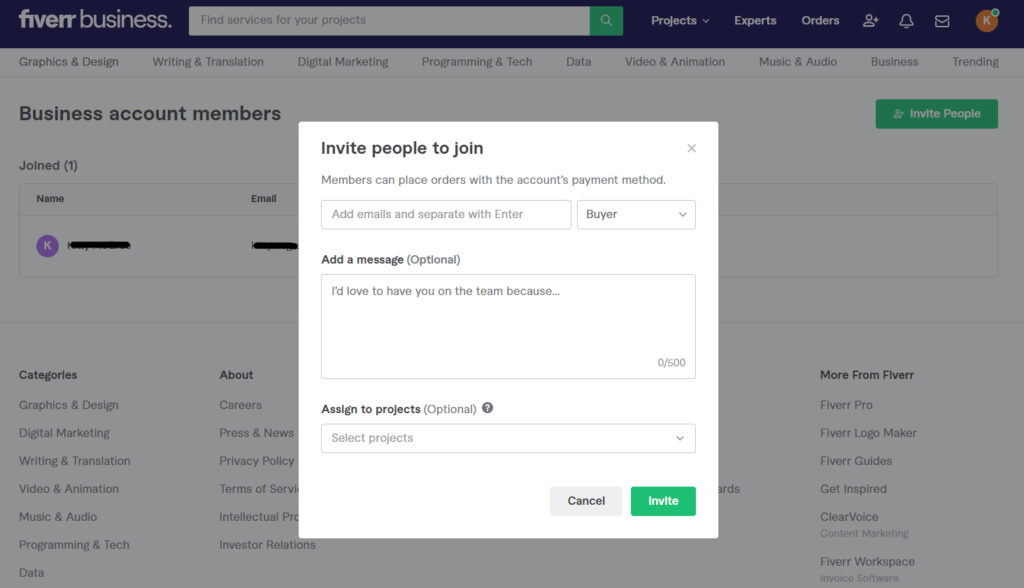1024x588 pixels.
Task: Open the messages envelope icon
Action: [x=941, y=20]
